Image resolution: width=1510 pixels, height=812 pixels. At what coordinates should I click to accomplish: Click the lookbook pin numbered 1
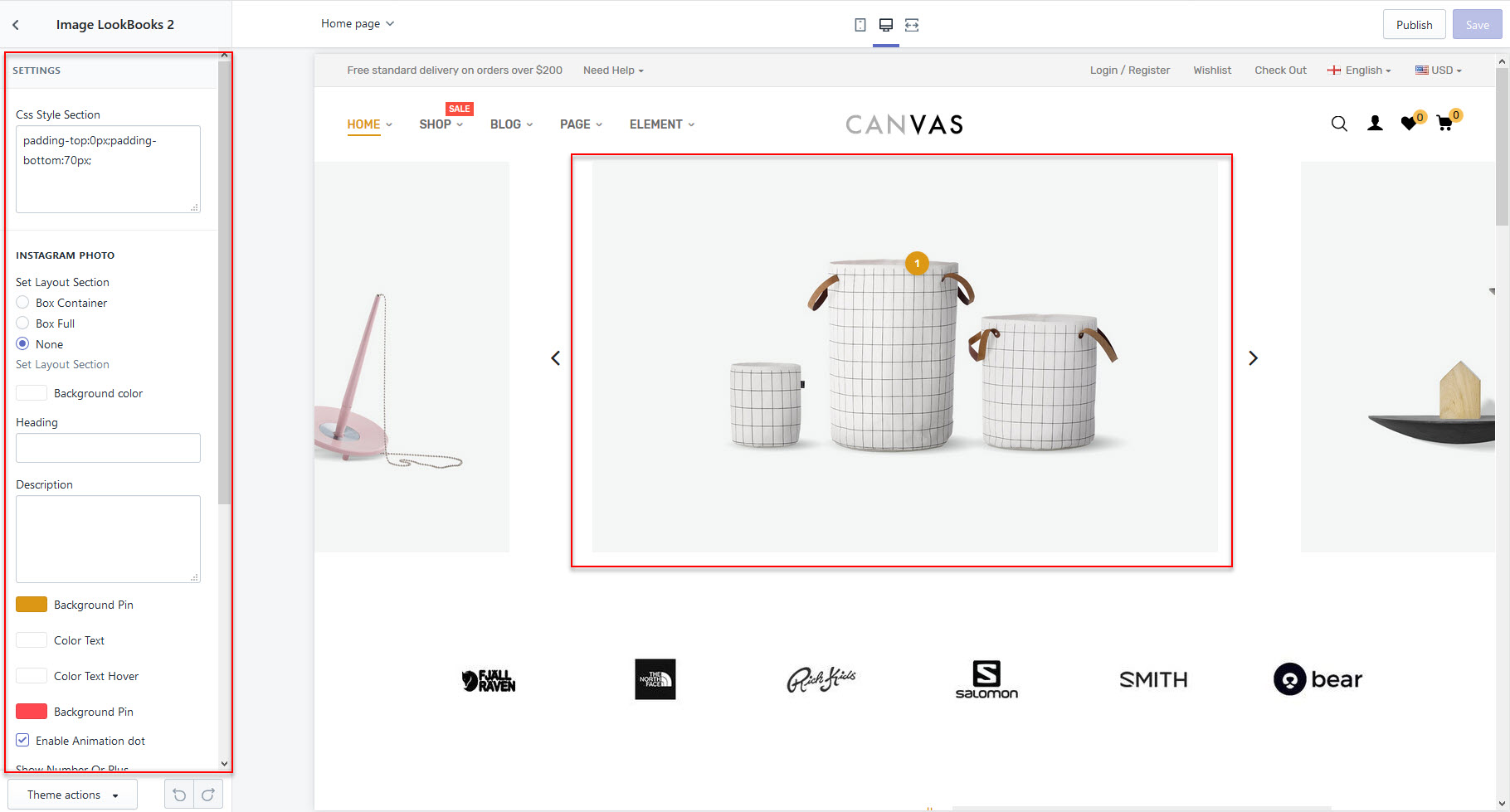917,263
